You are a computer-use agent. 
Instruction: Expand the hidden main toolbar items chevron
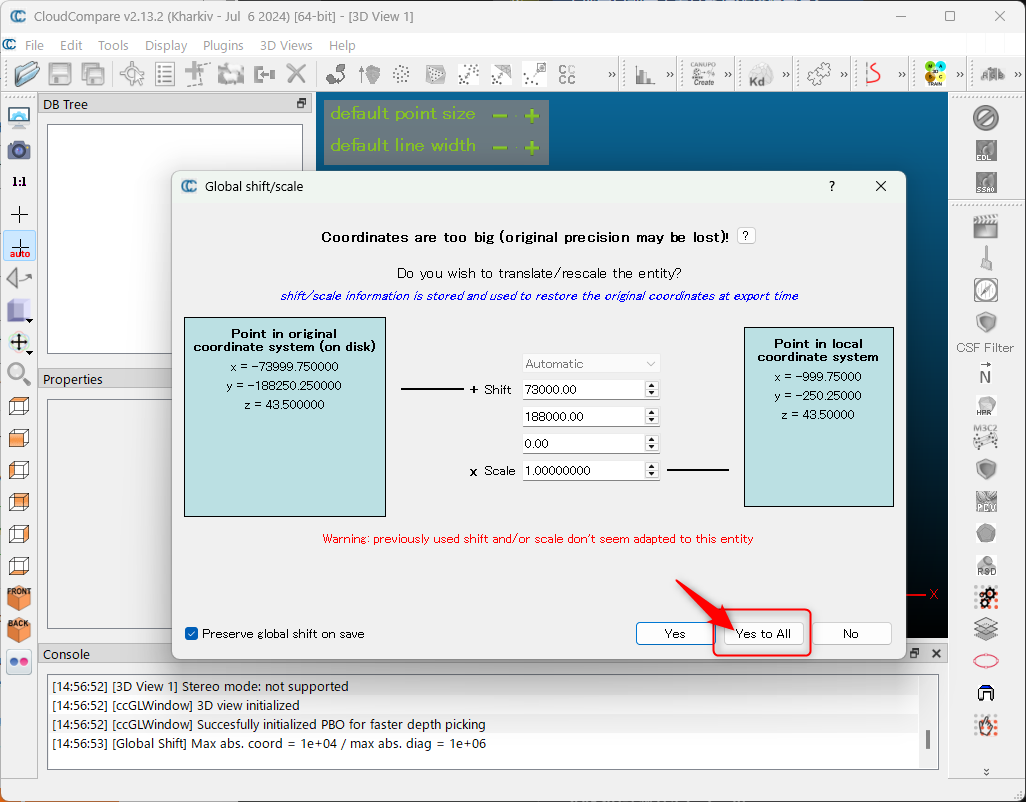611,74
